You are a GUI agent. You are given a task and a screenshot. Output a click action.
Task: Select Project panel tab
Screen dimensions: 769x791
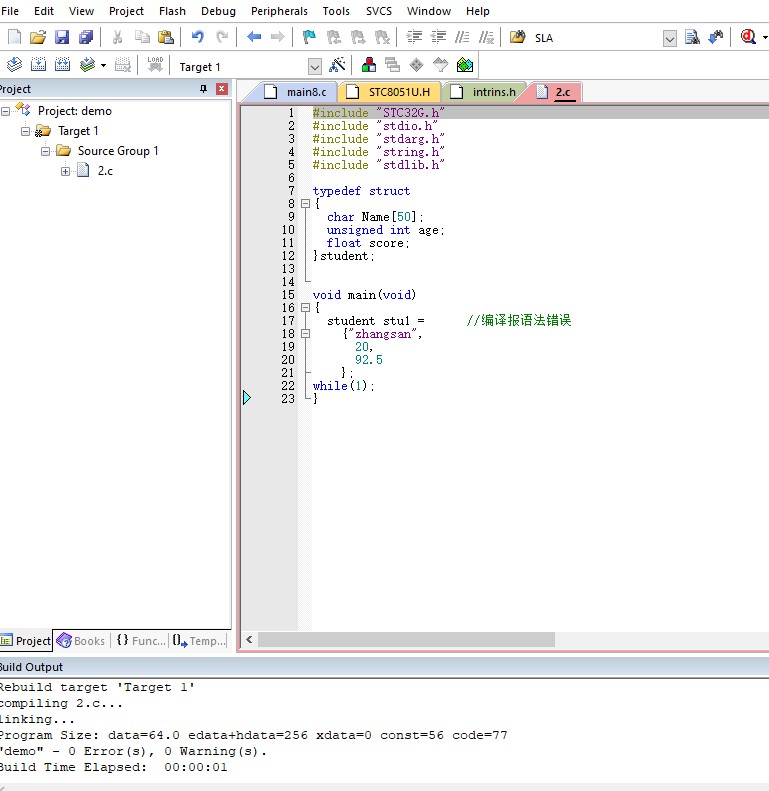26,641
